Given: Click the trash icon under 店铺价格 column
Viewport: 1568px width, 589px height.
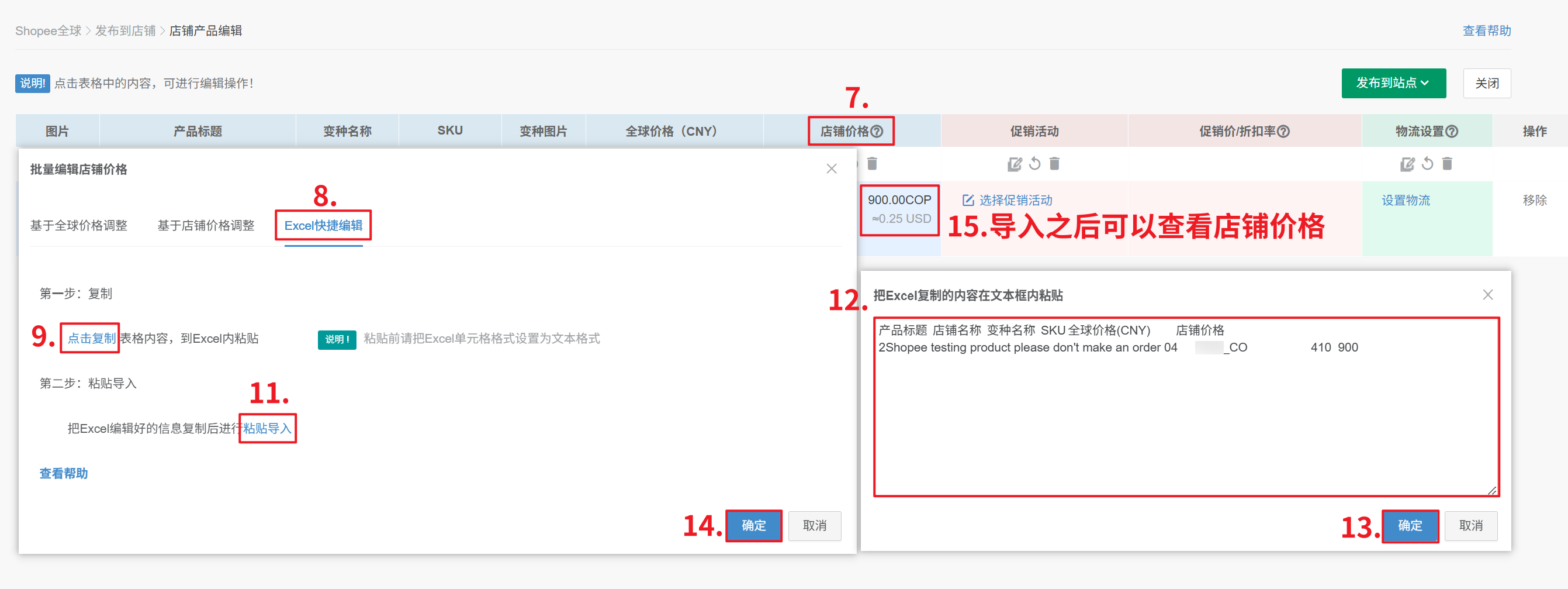Looking at the screenshot, I should [873, 163].
